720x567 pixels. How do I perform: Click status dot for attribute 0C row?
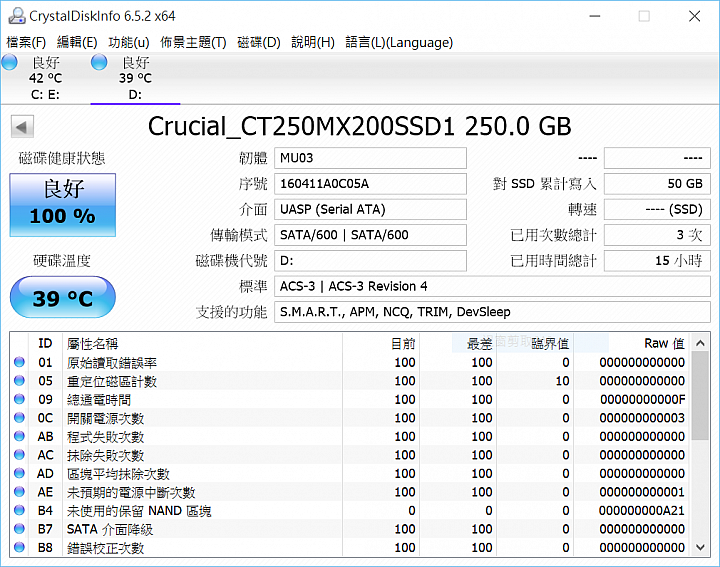(19, 418)
